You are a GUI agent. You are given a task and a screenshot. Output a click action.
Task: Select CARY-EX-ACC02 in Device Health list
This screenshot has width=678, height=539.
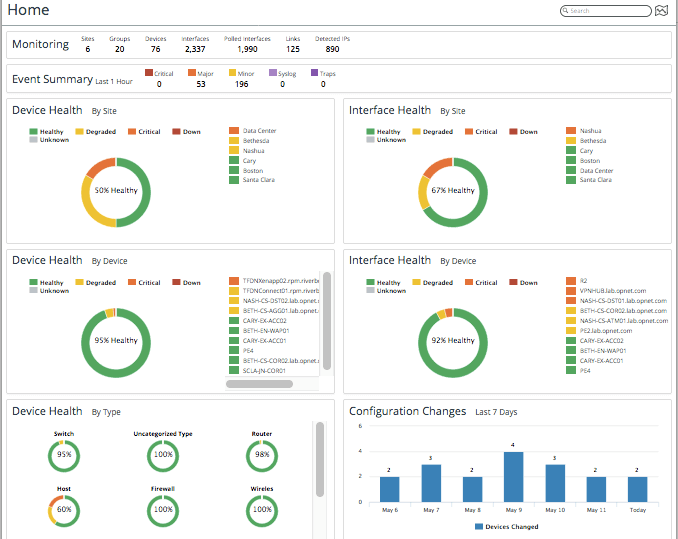[258, 321]
